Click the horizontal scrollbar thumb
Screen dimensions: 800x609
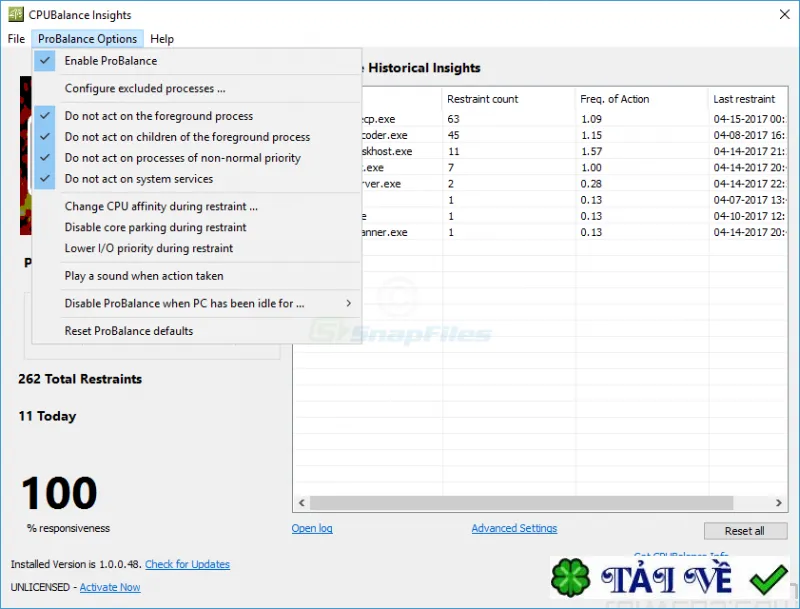coord(521,503)
